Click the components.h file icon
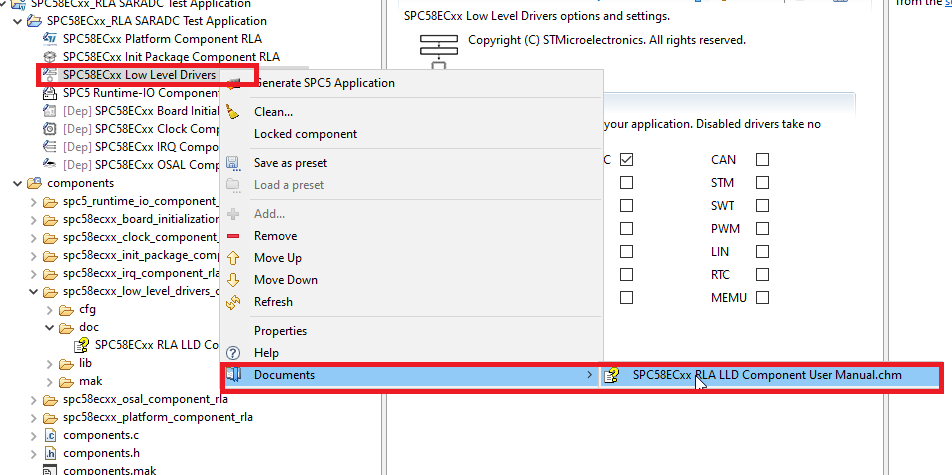This screenshot has height=475, width=952. click(x=50, y=453)
